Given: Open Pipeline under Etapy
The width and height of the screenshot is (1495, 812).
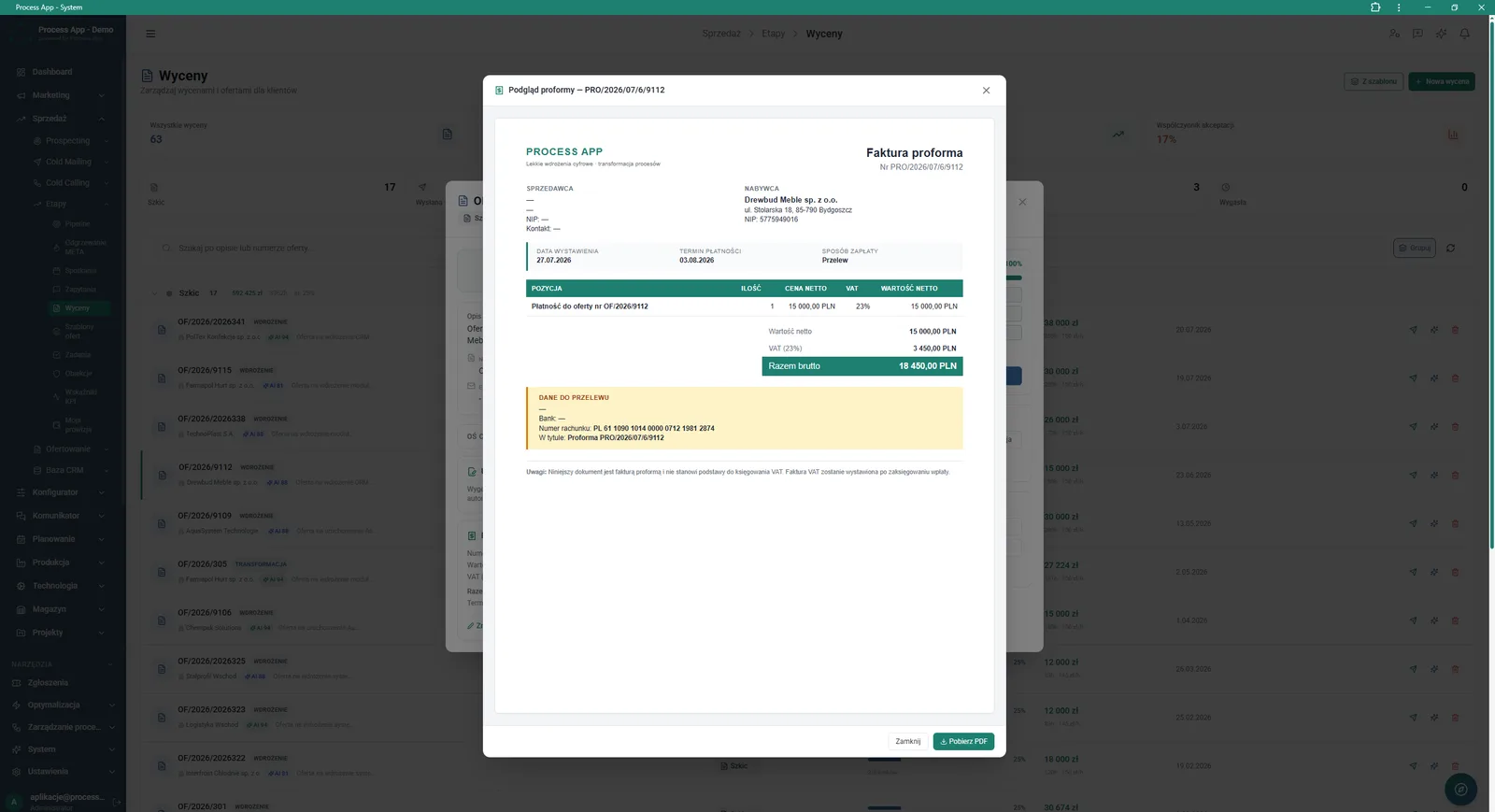Looking at the screenshot, I should [78, 224].
